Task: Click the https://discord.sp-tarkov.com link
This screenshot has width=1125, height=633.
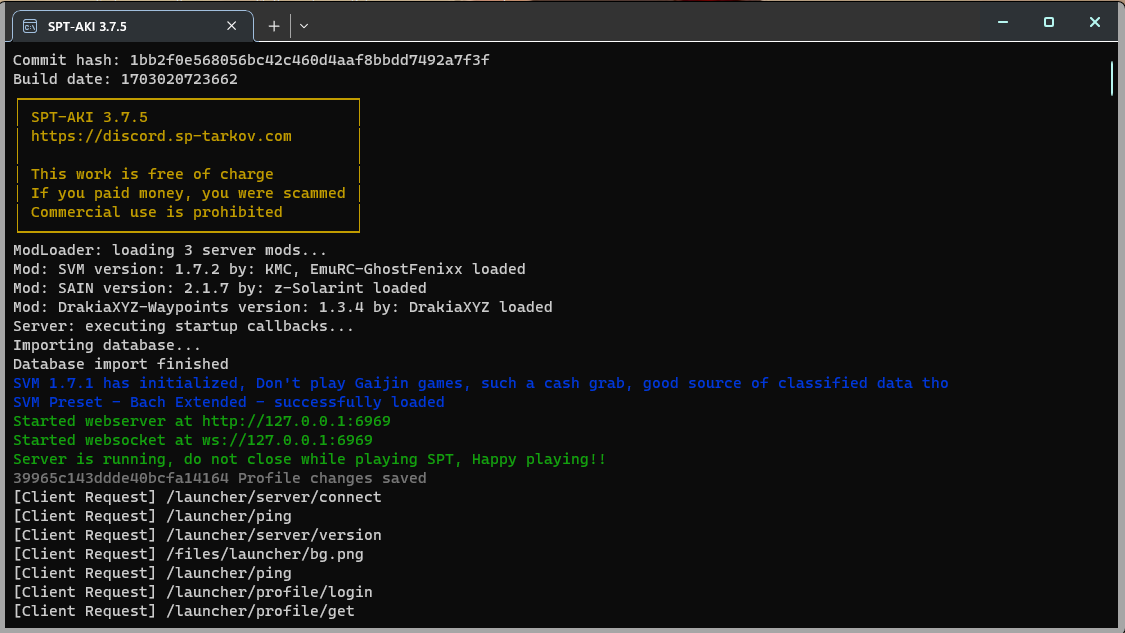Action: (x=161, y=136)
